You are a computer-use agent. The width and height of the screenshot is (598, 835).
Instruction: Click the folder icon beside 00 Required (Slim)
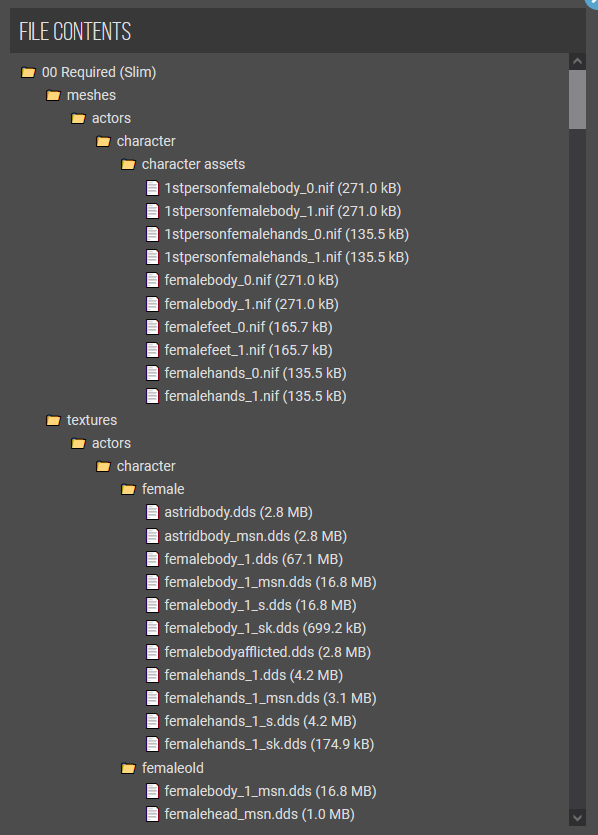pos(28,72)
